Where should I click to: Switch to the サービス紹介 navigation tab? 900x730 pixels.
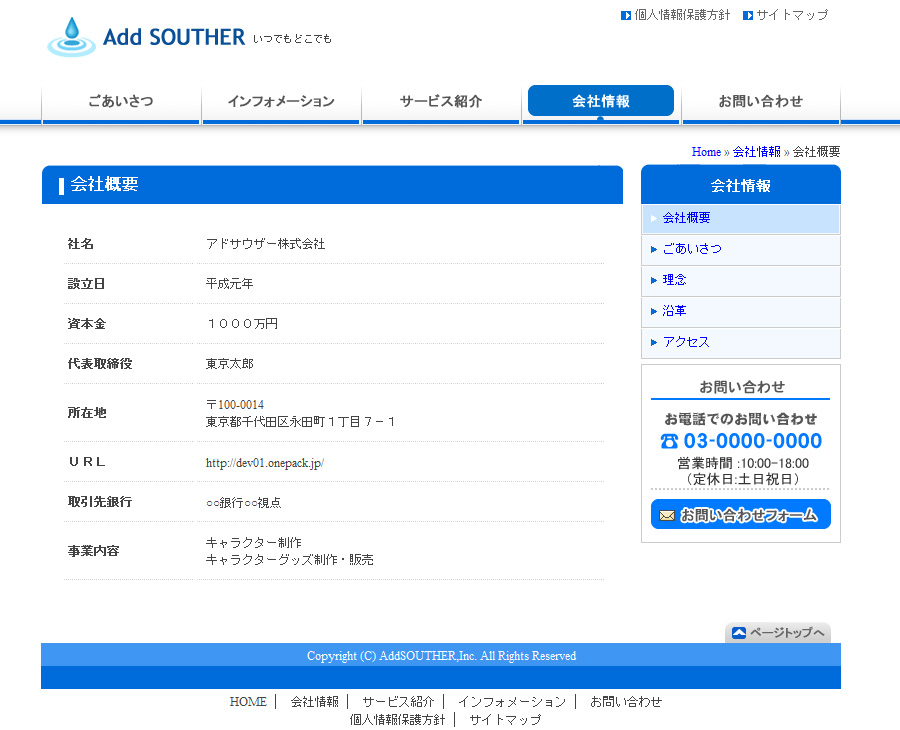441,101
